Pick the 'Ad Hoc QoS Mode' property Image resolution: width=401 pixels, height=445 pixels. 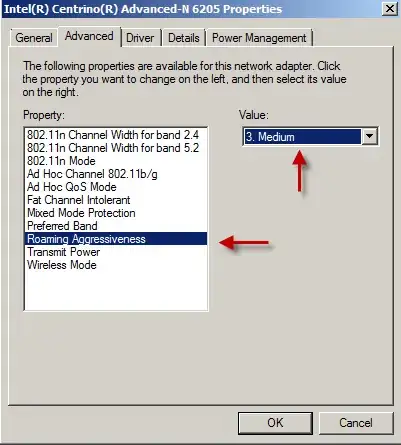tap(116, 187)
